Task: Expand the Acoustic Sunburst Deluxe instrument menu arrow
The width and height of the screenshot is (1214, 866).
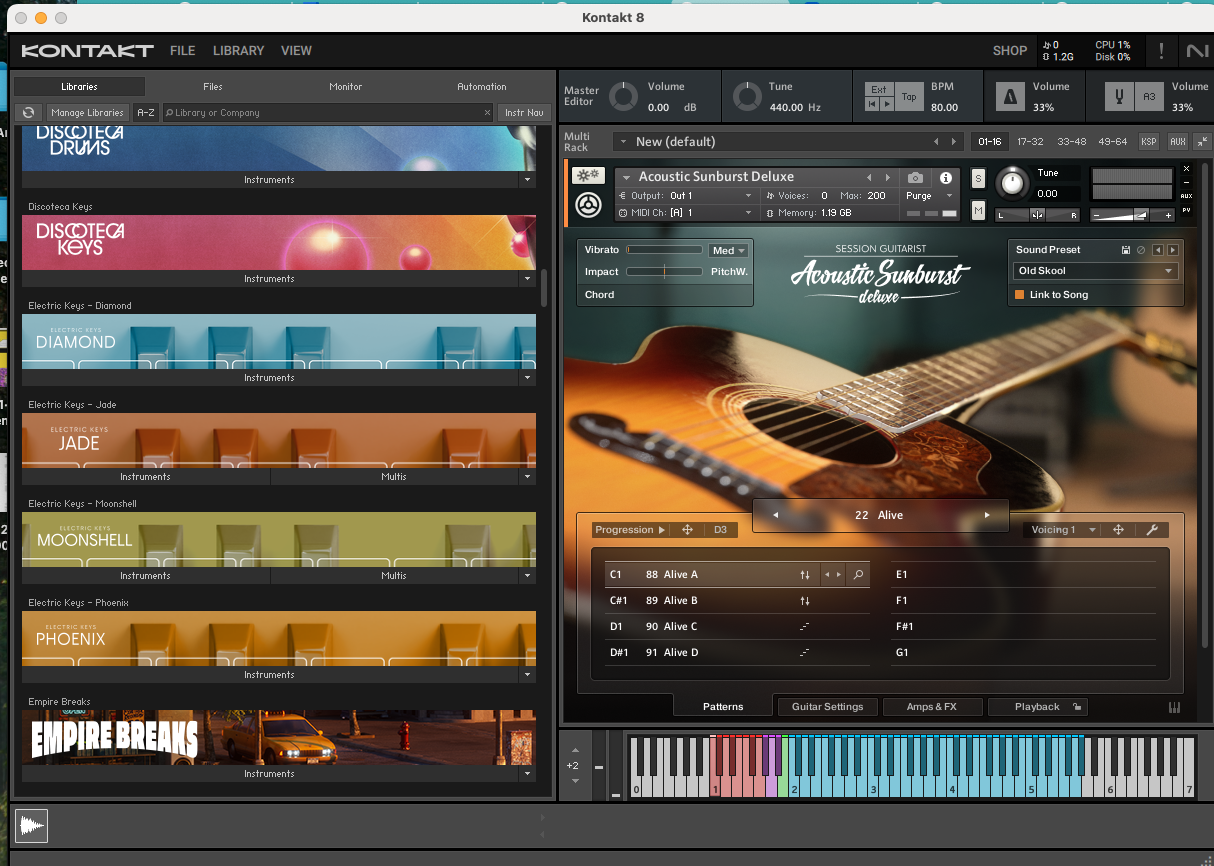Action: (x=627, y=178)
